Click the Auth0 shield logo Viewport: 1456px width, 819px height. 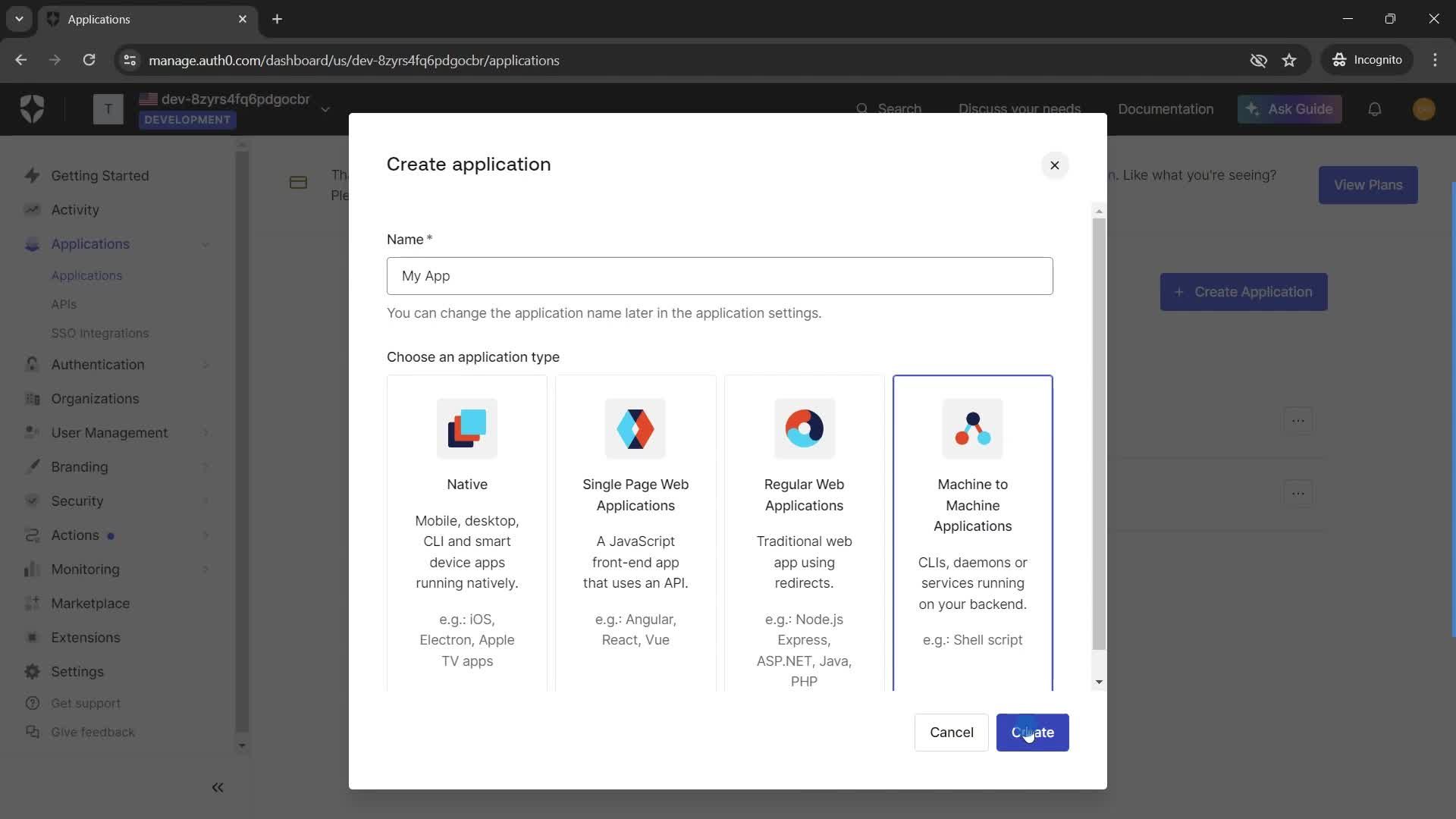pyautogui.click(x=32, y=109)
